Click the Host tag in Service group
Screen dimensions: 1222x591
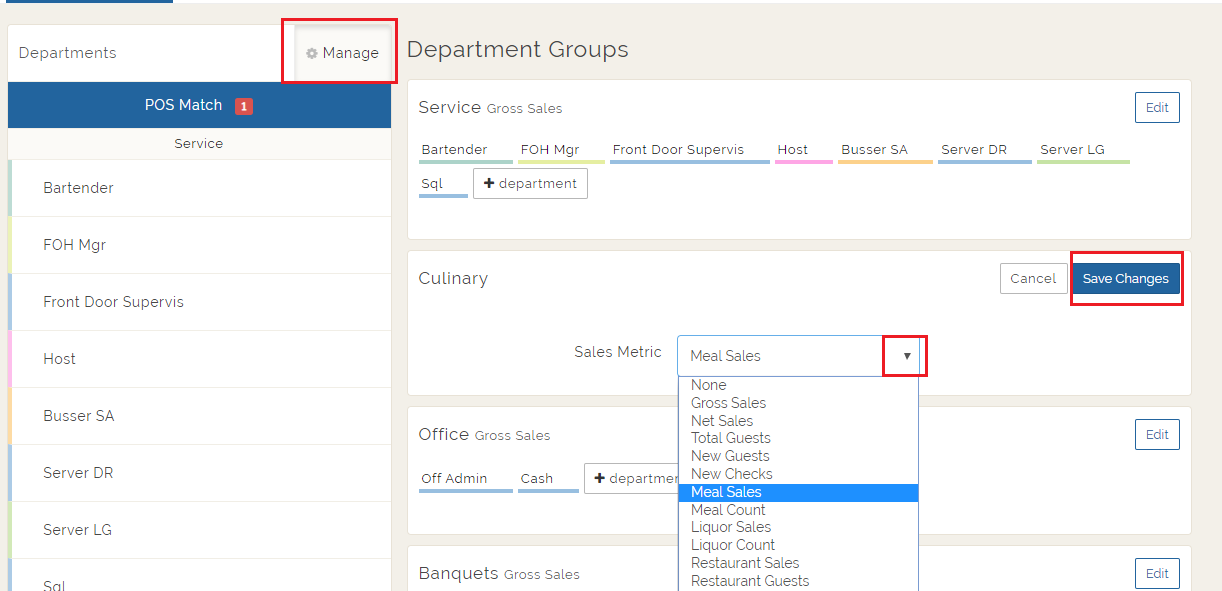pyautogui.click(x=792, y=150)
